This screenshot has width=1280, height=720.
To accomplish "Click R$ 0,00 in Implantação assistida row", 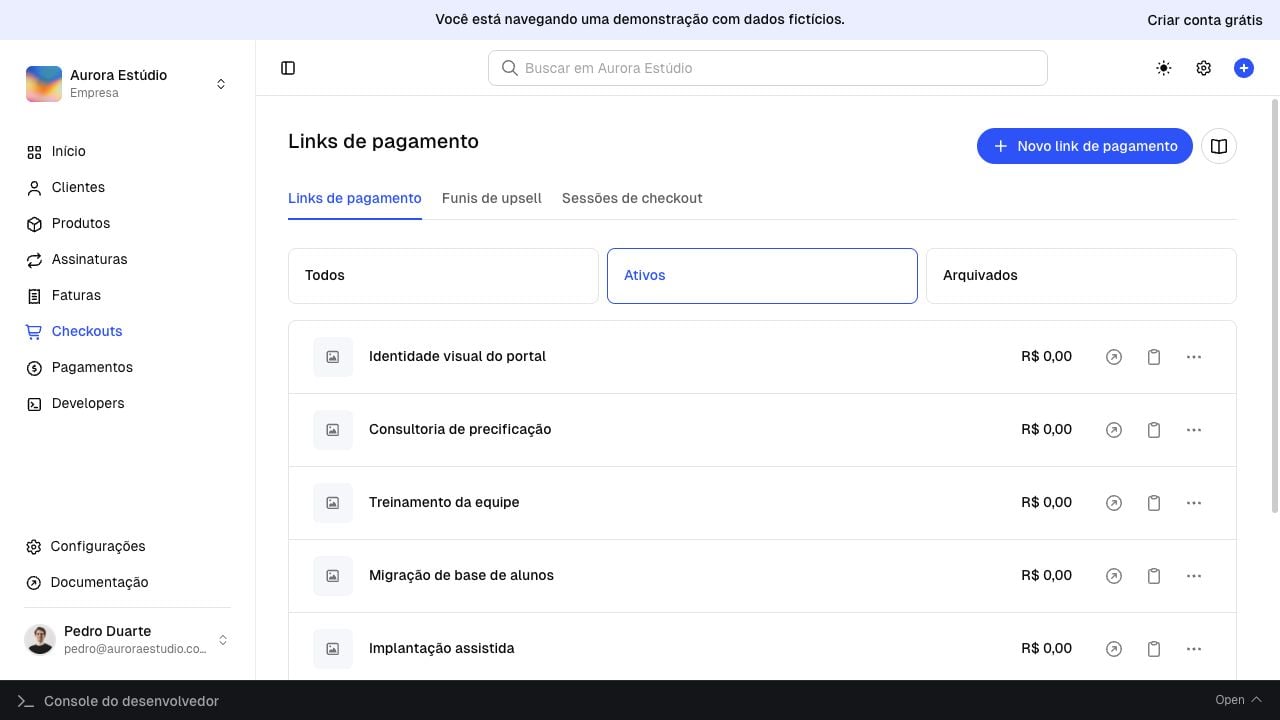I will click(1046, 648).
